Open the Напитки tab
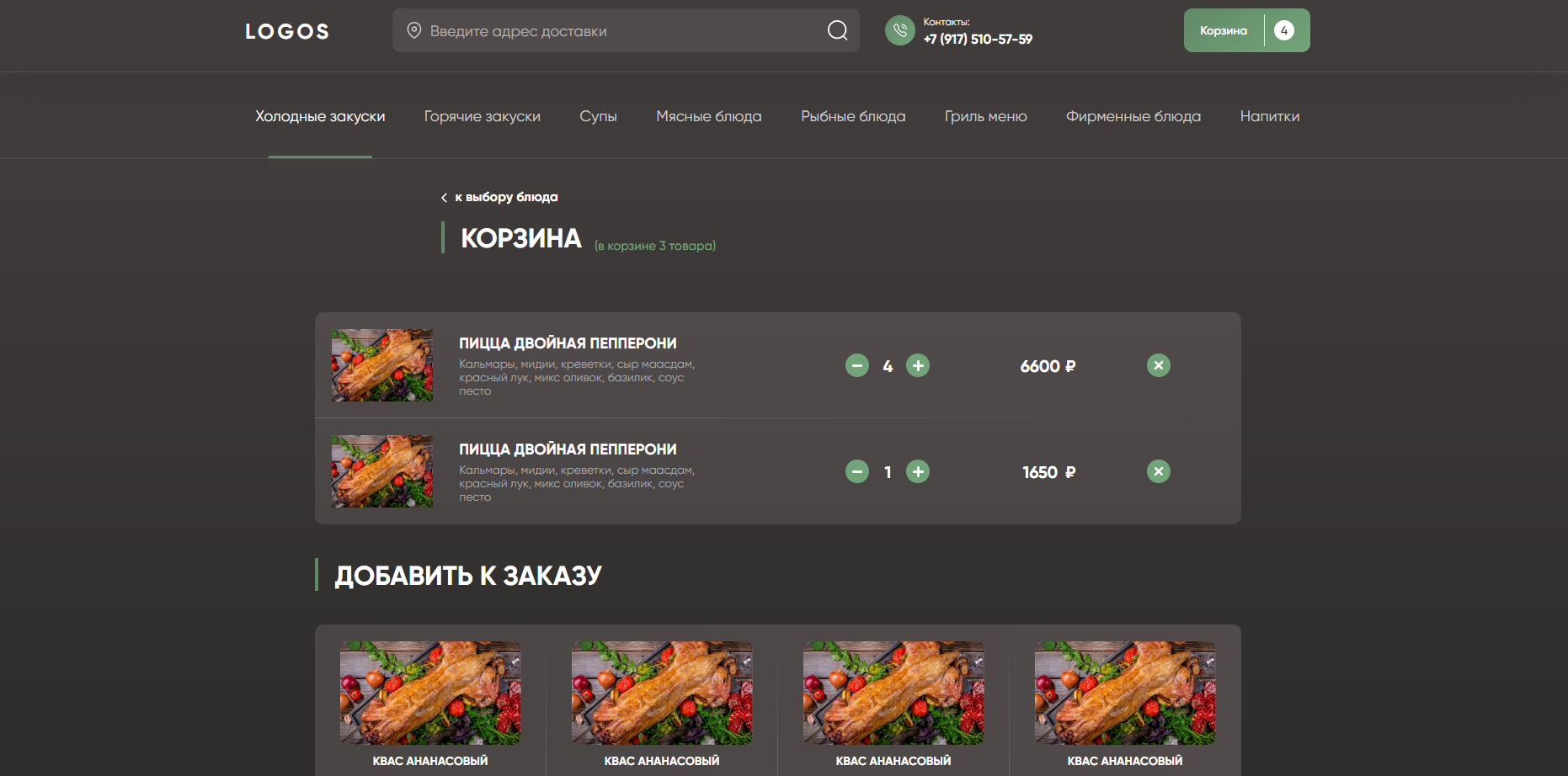This screenshot has width=1568, height=776. [x=1270, y=116]
